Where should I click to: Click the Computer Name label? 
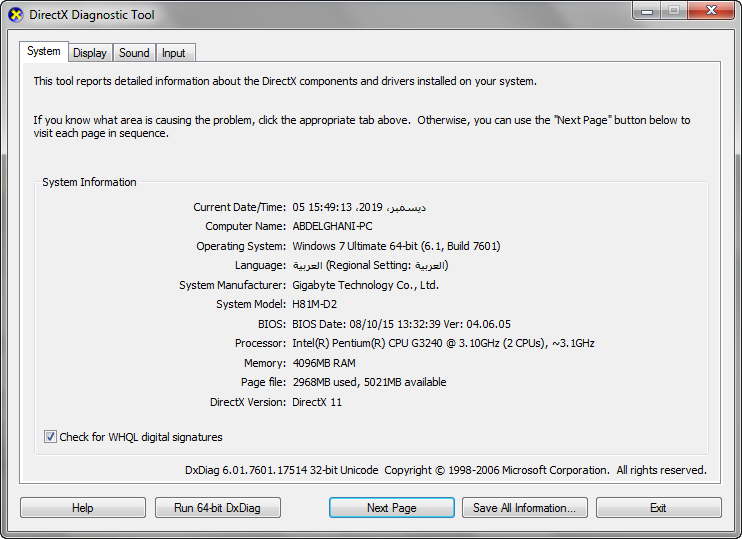pyautogui.click(x=246, y=226)
